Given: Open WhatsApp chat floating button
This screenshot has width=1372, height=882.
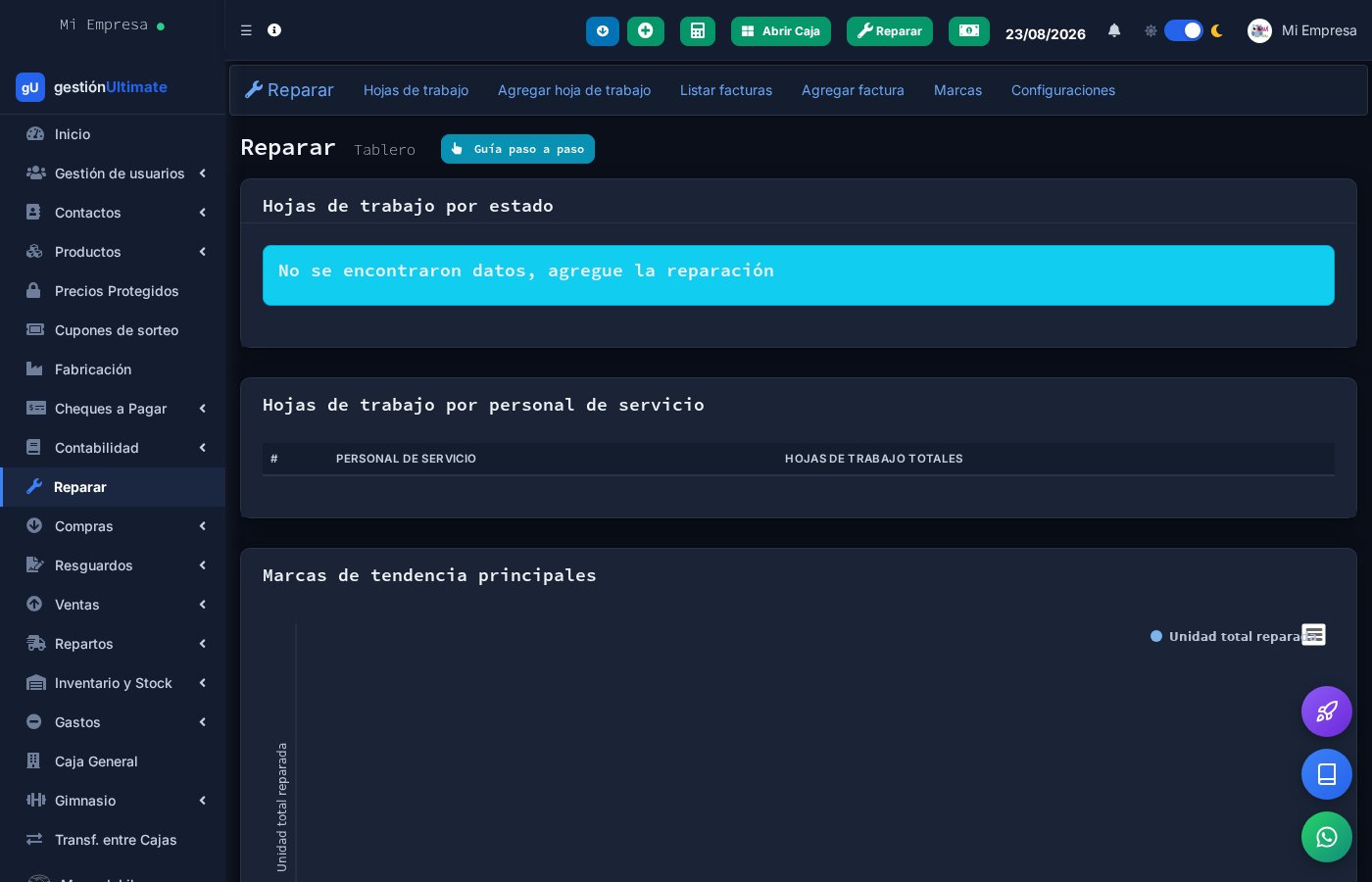Looking at the screenshot, I should tap(1327, 837).
